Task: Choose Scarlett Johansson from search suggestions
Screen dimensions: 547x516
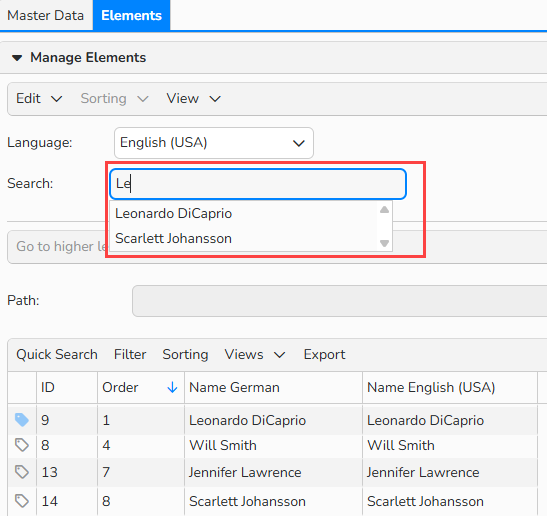Action: (x=173, y=239)
